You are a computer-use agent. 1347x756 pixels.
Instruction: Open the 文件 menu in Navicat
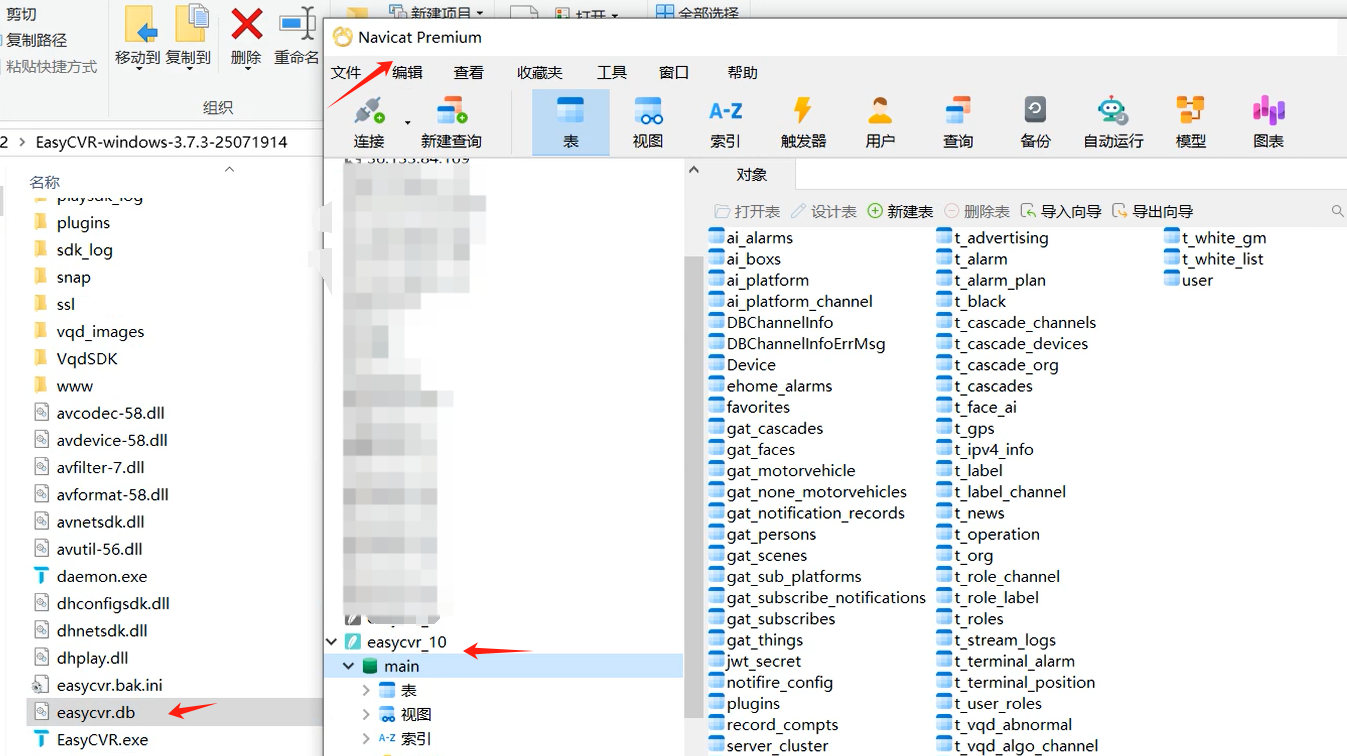pyautogui.click(x=346, y=72)
